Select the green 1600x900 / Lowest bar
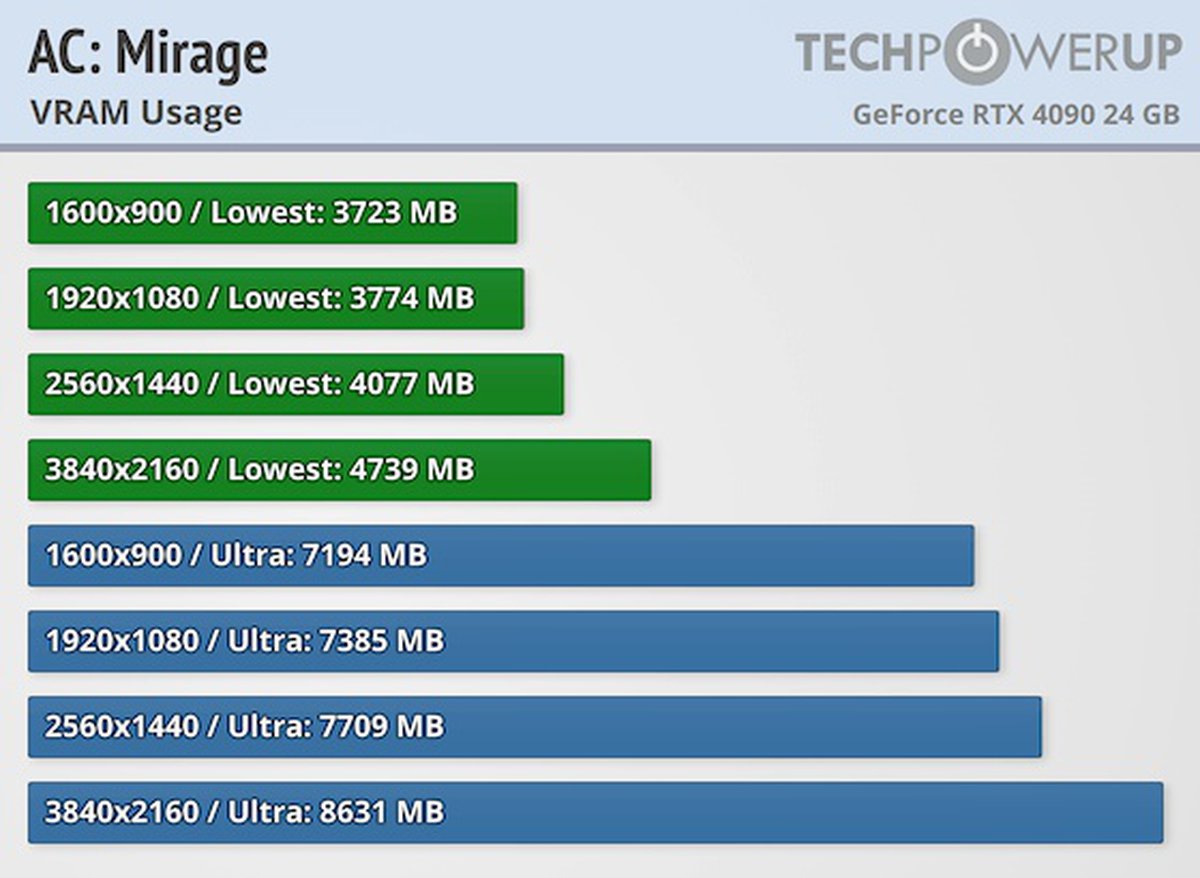This screenshot has width=1200, height=878. (x=272, y=213)
